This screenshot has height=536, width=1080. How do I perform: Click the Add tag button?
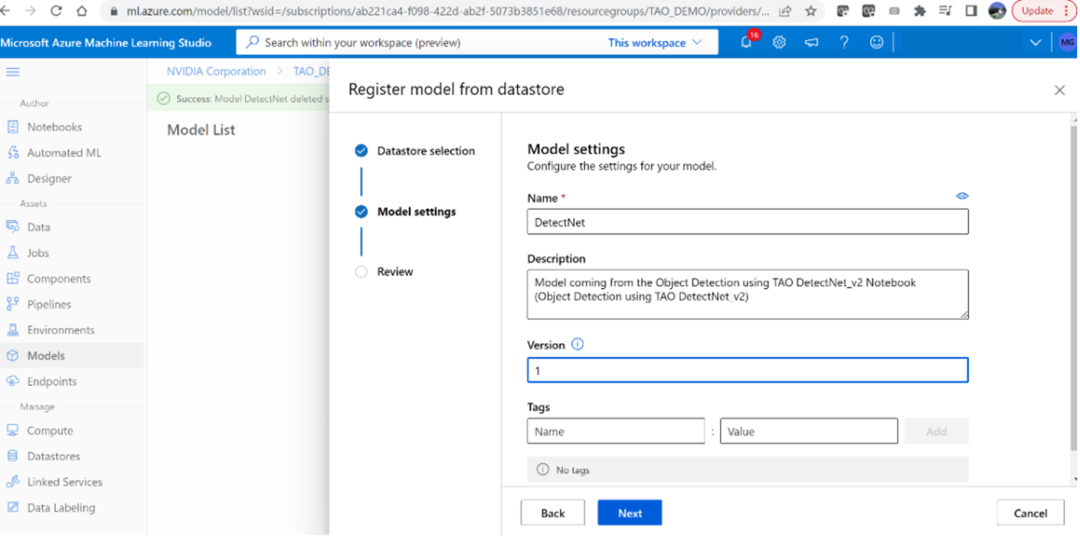[x=936, y=431]
